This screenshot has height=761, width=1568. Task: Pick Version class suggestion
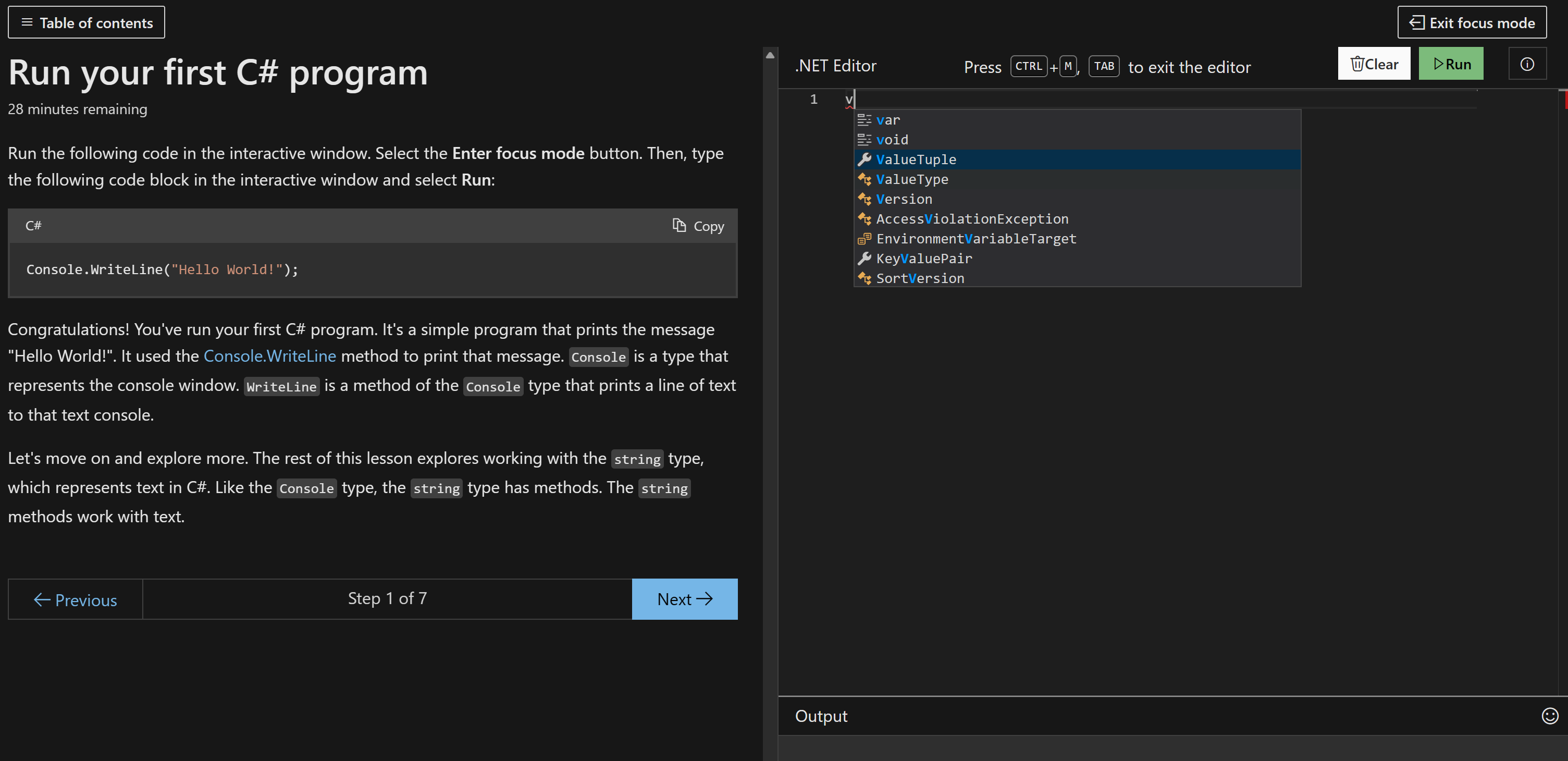point(1078,199)
